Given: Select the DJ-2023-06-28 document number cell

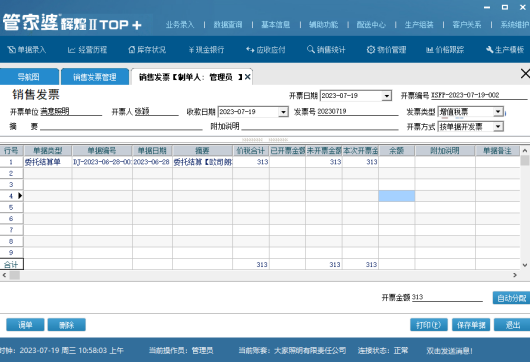Looking at the screenshot, I should pos(102,162).
